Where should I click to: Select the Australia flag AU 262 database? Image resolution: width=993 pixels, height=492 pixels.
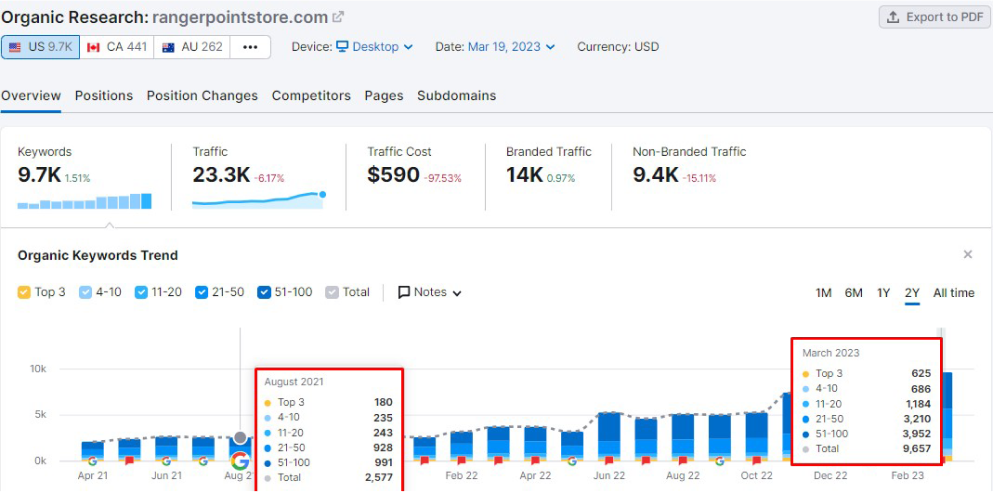click(192, 47)
